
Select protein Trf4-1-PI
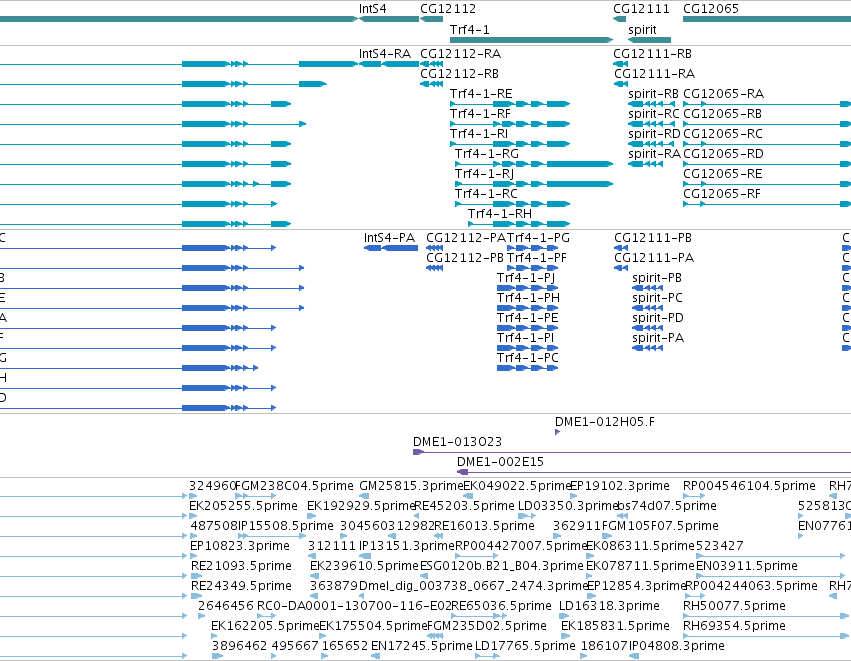coord(528,348)
